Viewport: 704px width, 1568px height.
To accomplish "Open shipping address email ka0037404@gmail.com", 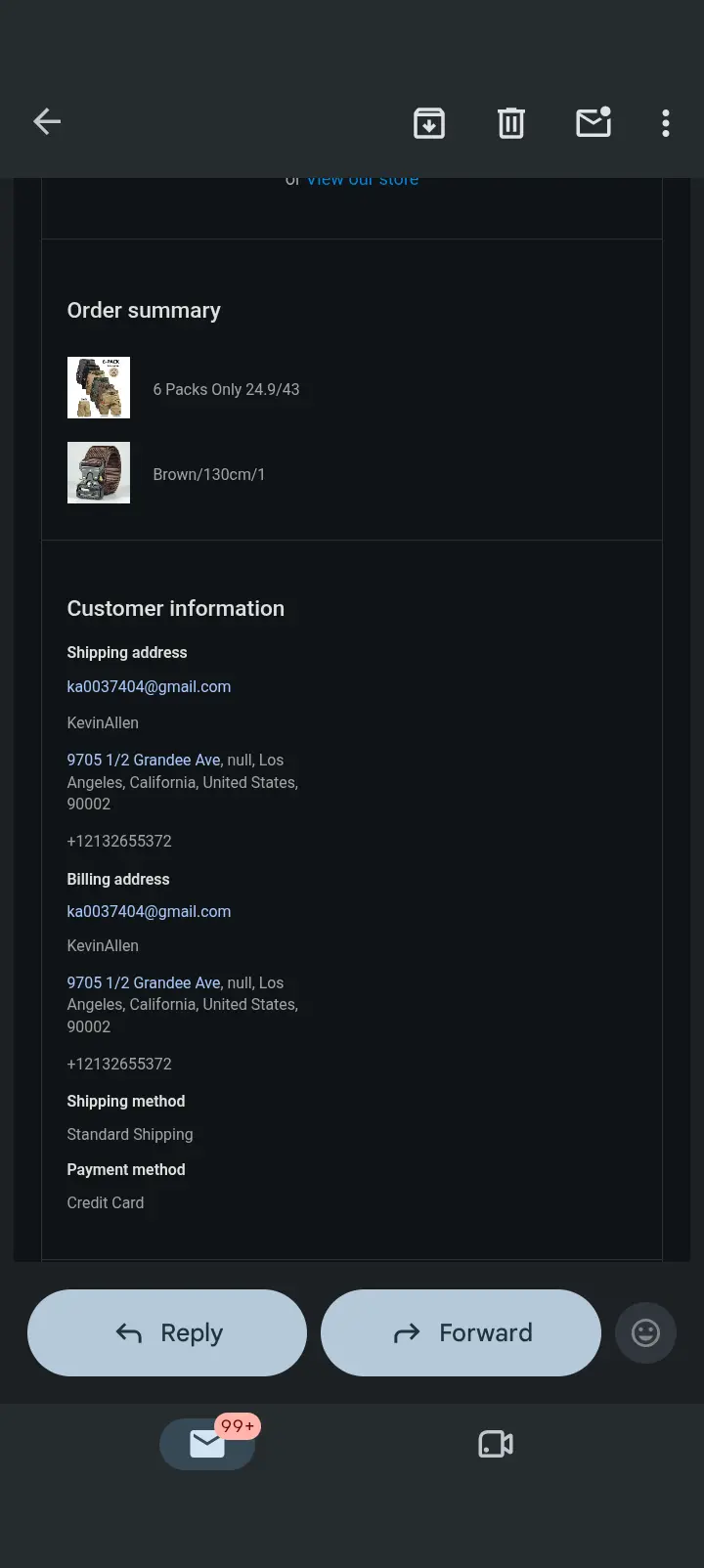I will pyautogui.click(x=149, y=686).
